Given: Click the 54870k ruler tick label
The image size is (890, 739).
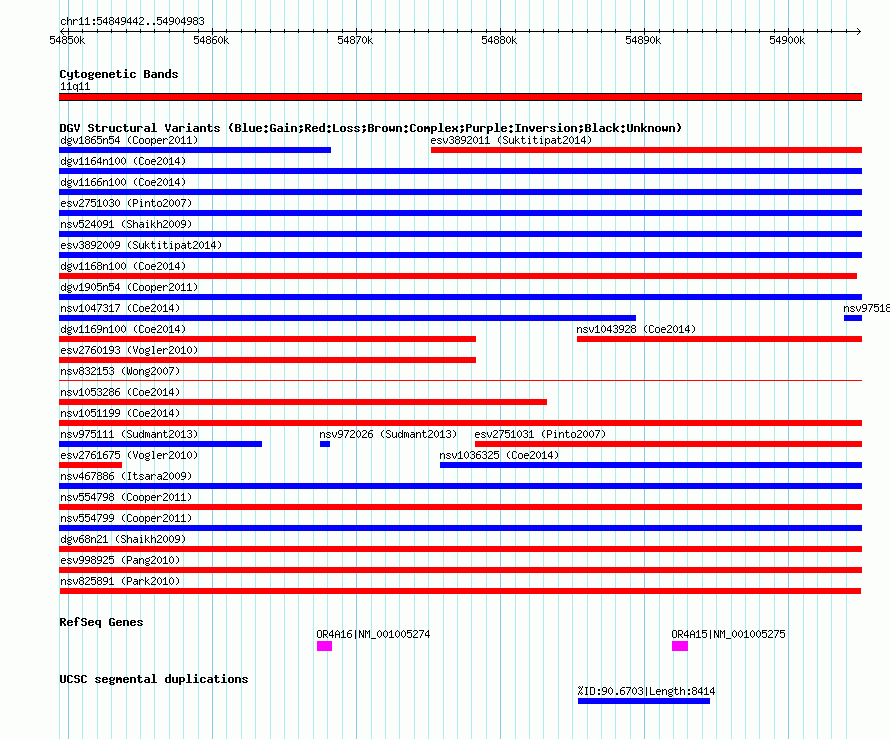Looking at the screenshot, I should click(x=355, y=40).
